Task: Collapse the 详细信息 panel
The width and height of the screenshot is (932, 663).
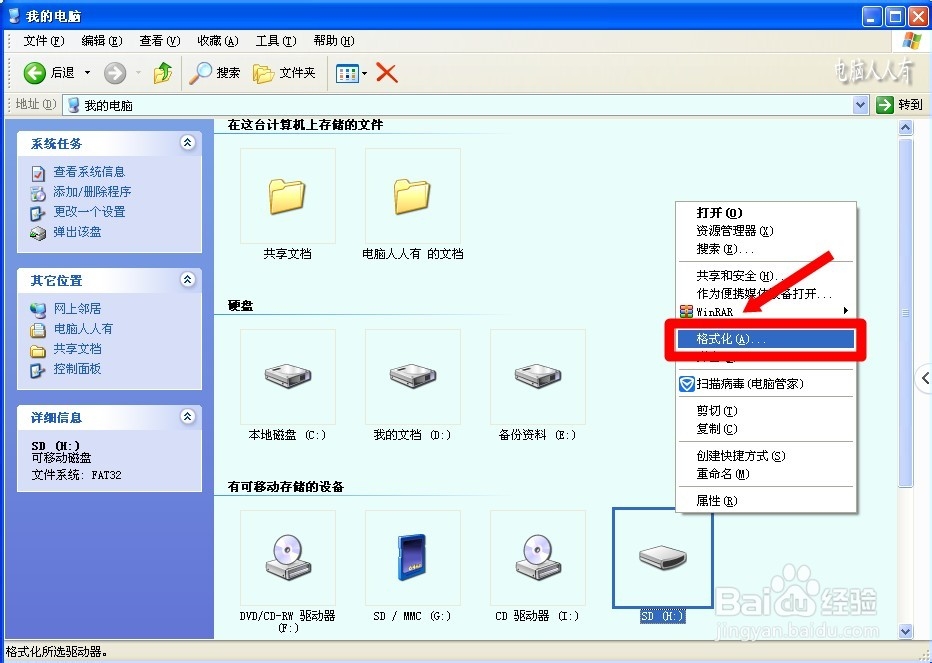Action: 188,417
